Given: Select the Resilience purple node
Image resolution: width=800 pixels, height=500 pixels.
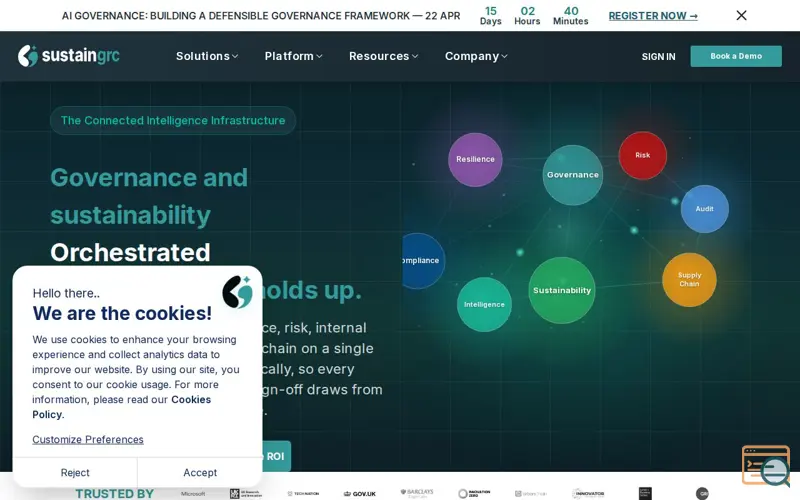Looking at the screenshot, I should (x=475, y=159).
